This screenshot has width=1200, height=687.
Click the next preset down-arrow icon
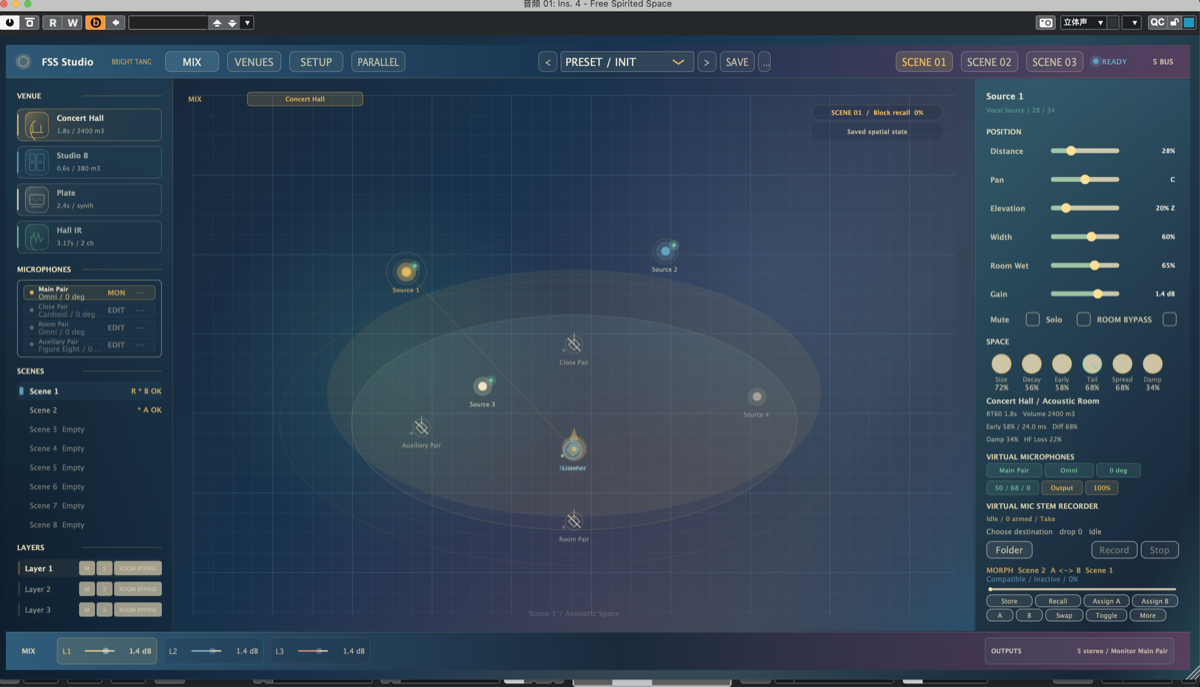click(x=232, y=22)
